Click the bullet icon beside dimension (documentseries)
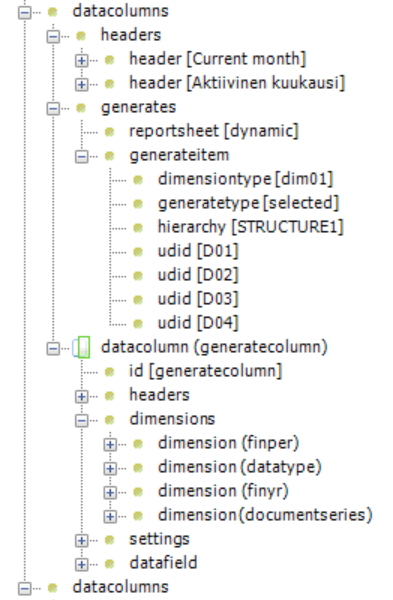The width and height of the screenshot is (393, 600). tap(138, 516)
